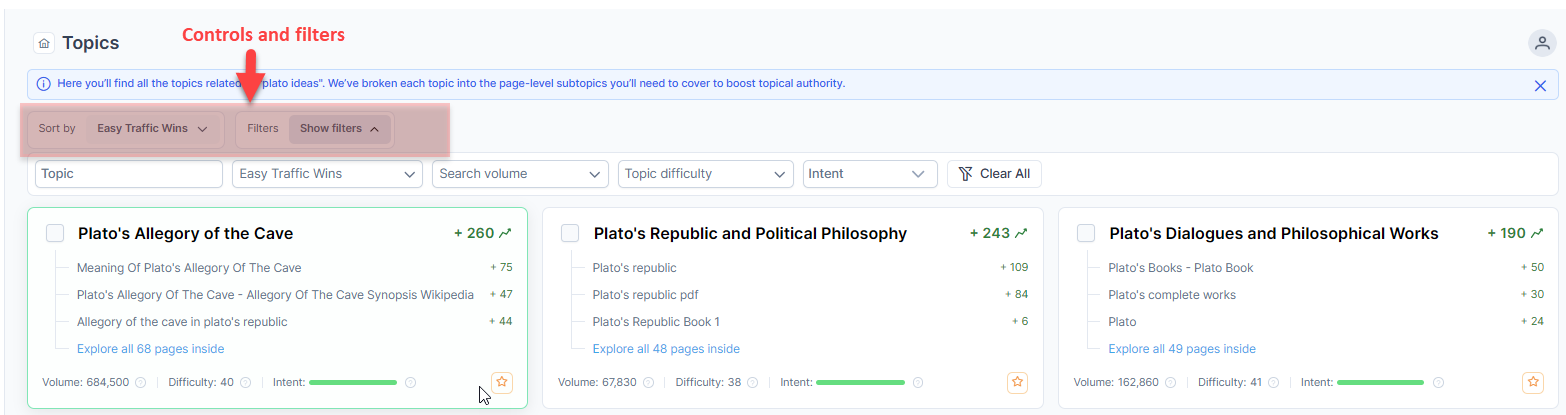Viewport: 1566px width, 415px height.
Task: Click into the Topic search field
Action: click(128, 174)
